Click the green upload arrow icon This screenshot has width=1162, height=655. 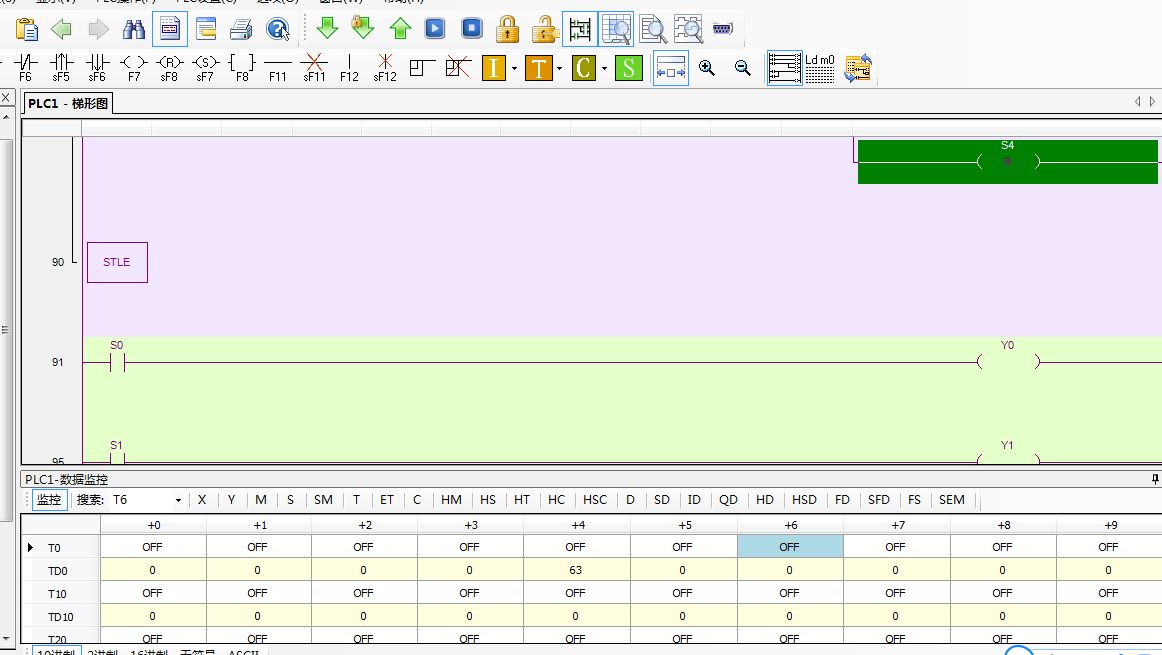(x=400, y=28)
